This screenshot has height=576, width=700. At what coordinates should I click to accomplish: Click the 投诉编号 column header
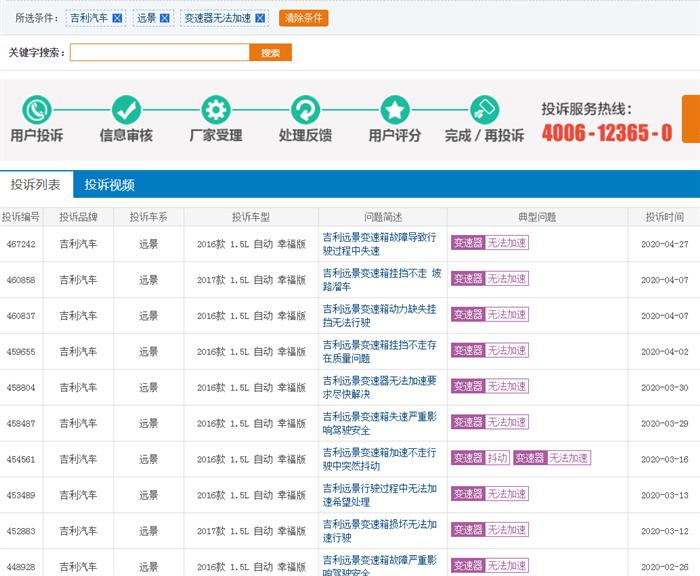(x=21, y=217)
